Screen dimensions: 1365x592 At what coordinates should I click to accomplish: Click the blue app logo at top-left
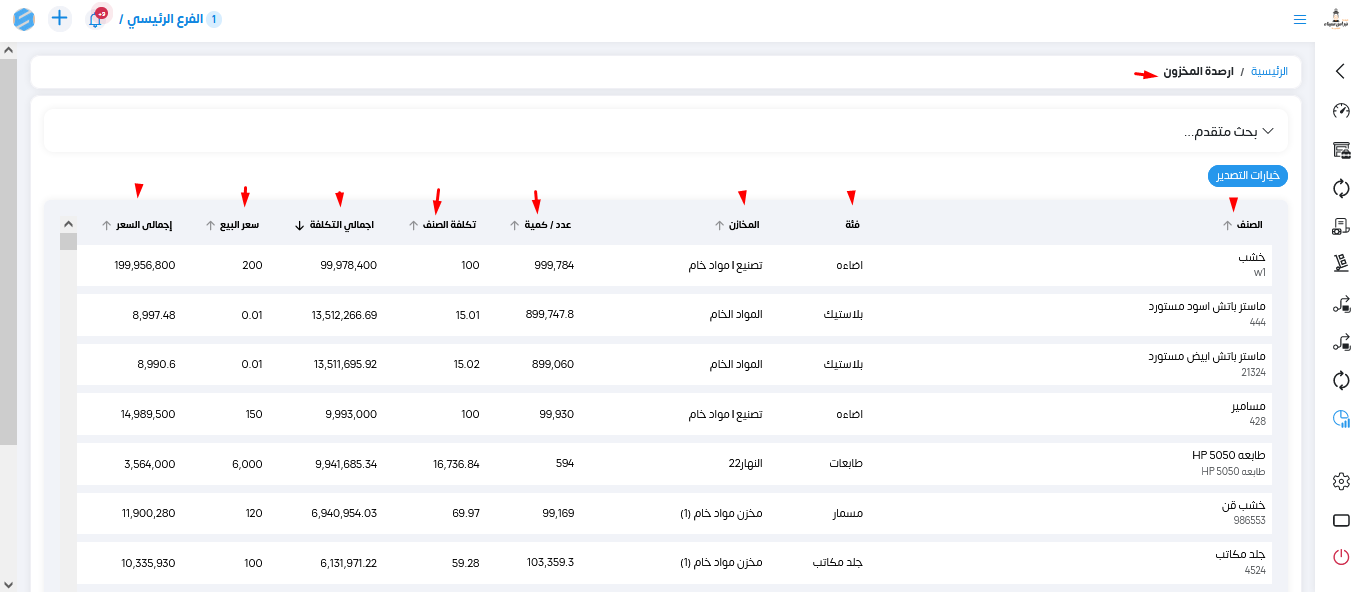click(24, 19)
